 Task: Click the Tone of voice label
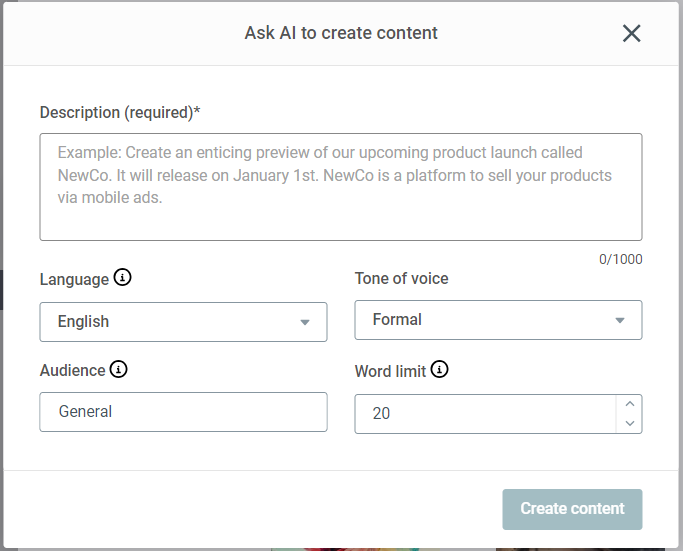coord(401,279)
